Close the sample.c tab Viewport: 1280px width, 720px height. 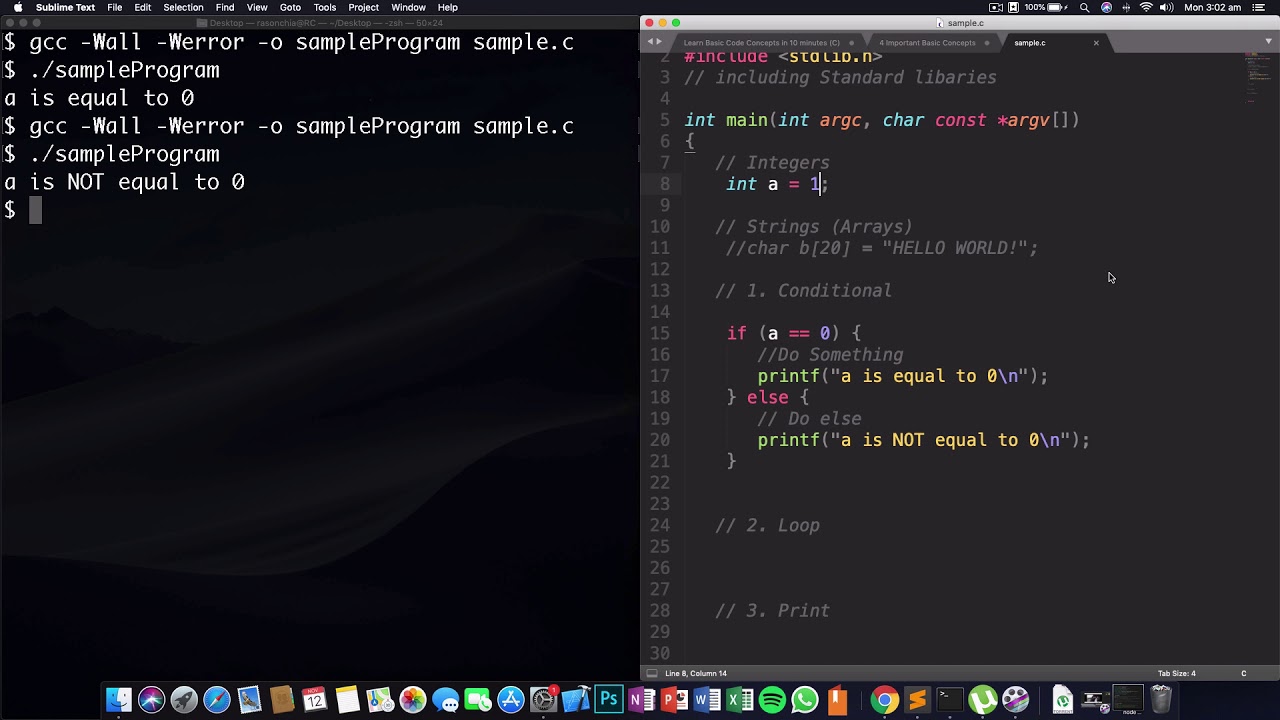(x=1096, y=43)
